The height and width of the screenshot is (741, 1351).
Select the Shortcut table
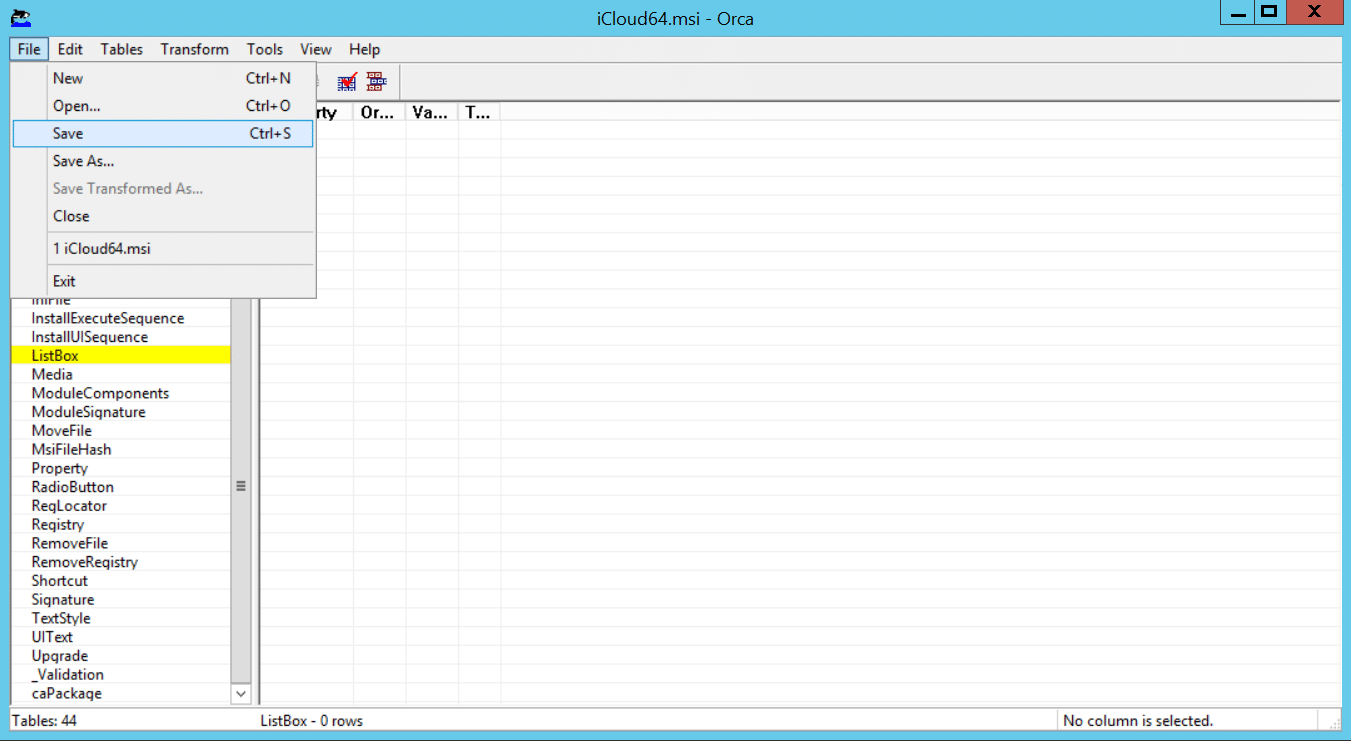120,581
